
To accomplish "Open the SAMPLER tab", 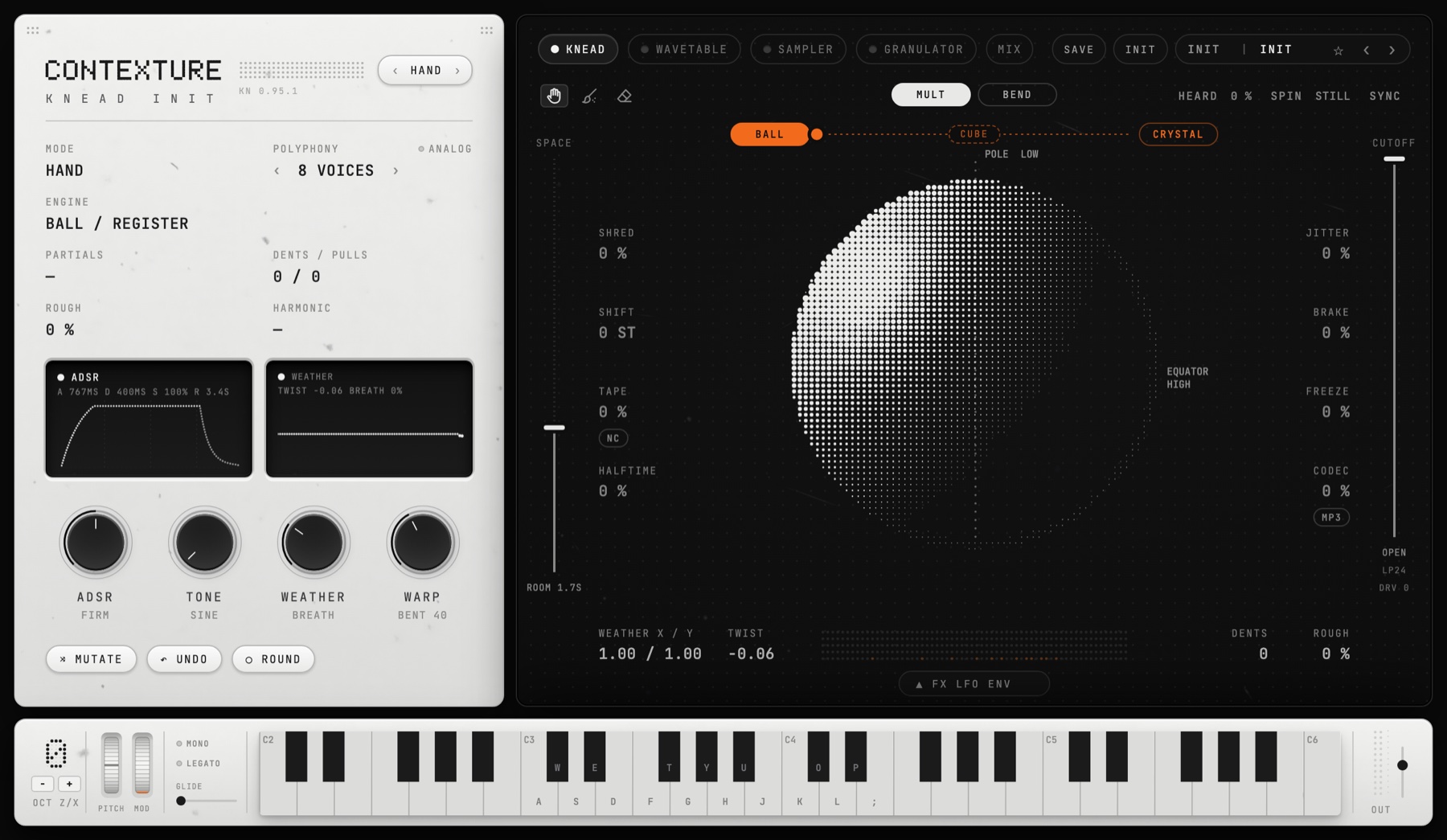I will coord(798,49).
